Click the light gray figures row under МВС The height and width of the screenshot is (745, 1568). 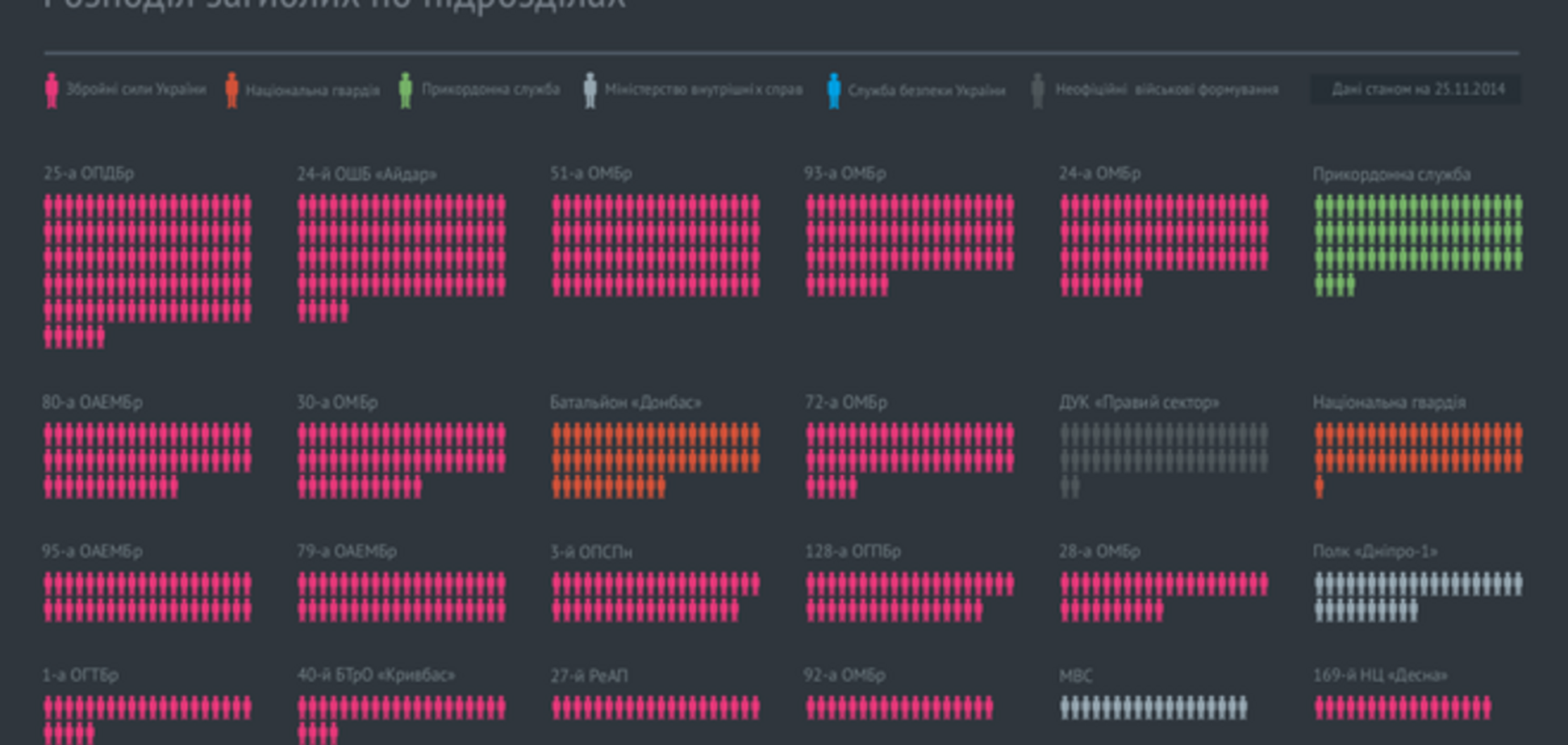pyautogui.click(x=1153, y=708)
